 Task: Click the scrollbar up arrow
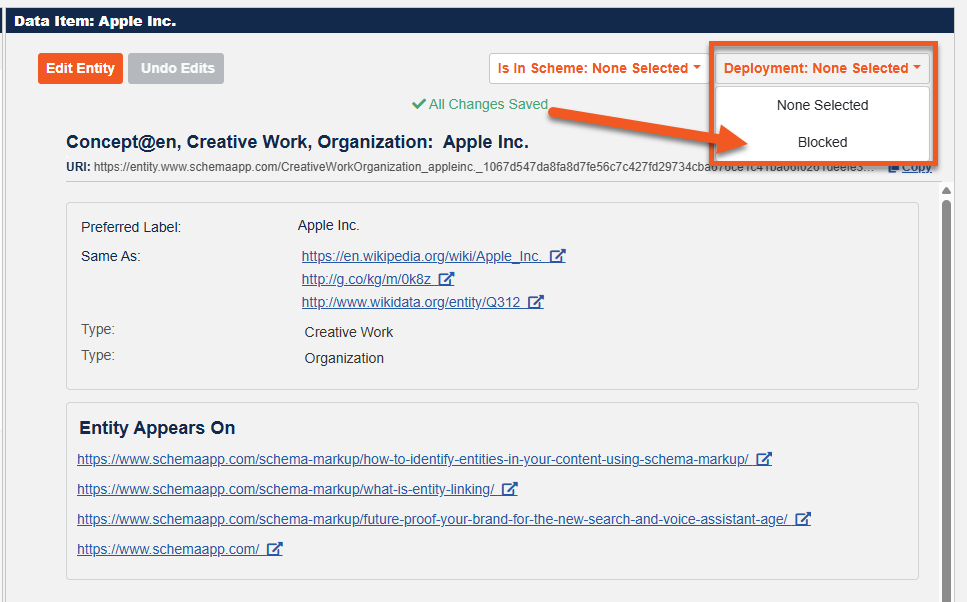pyautogui.click(x=946, y=191)
